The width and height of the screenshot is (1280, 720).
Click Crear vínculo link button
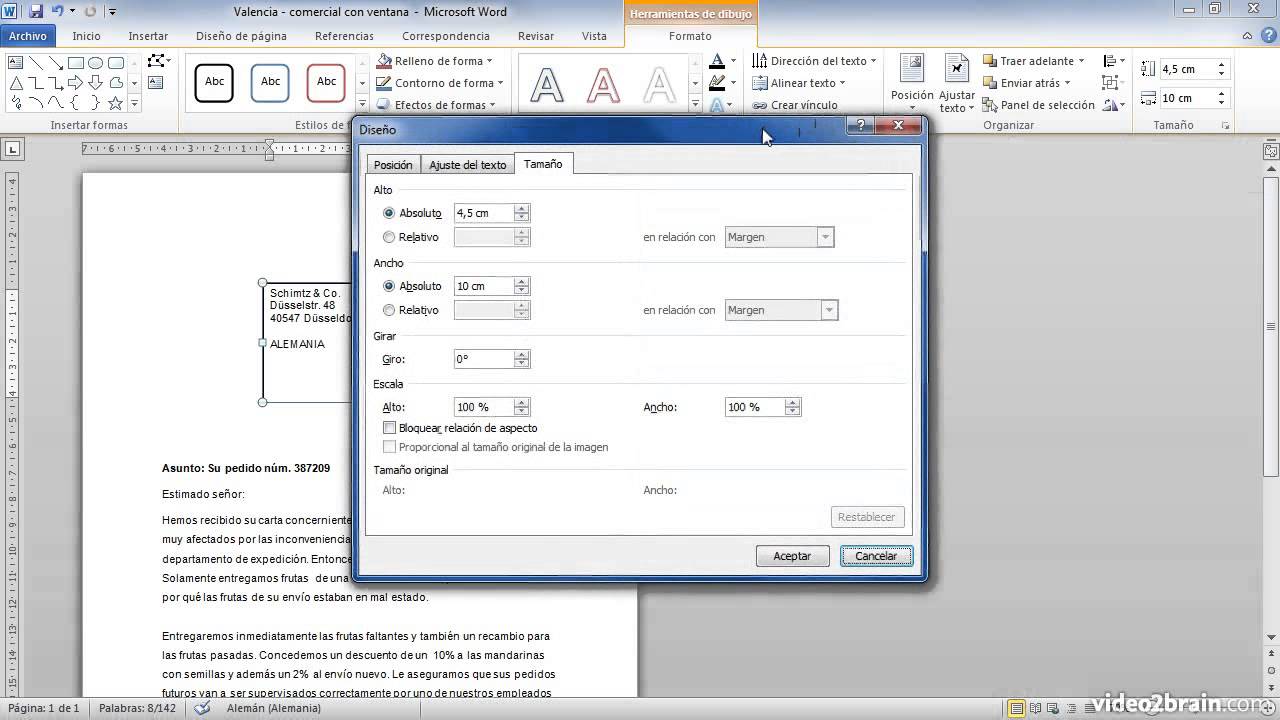point(795,105)
